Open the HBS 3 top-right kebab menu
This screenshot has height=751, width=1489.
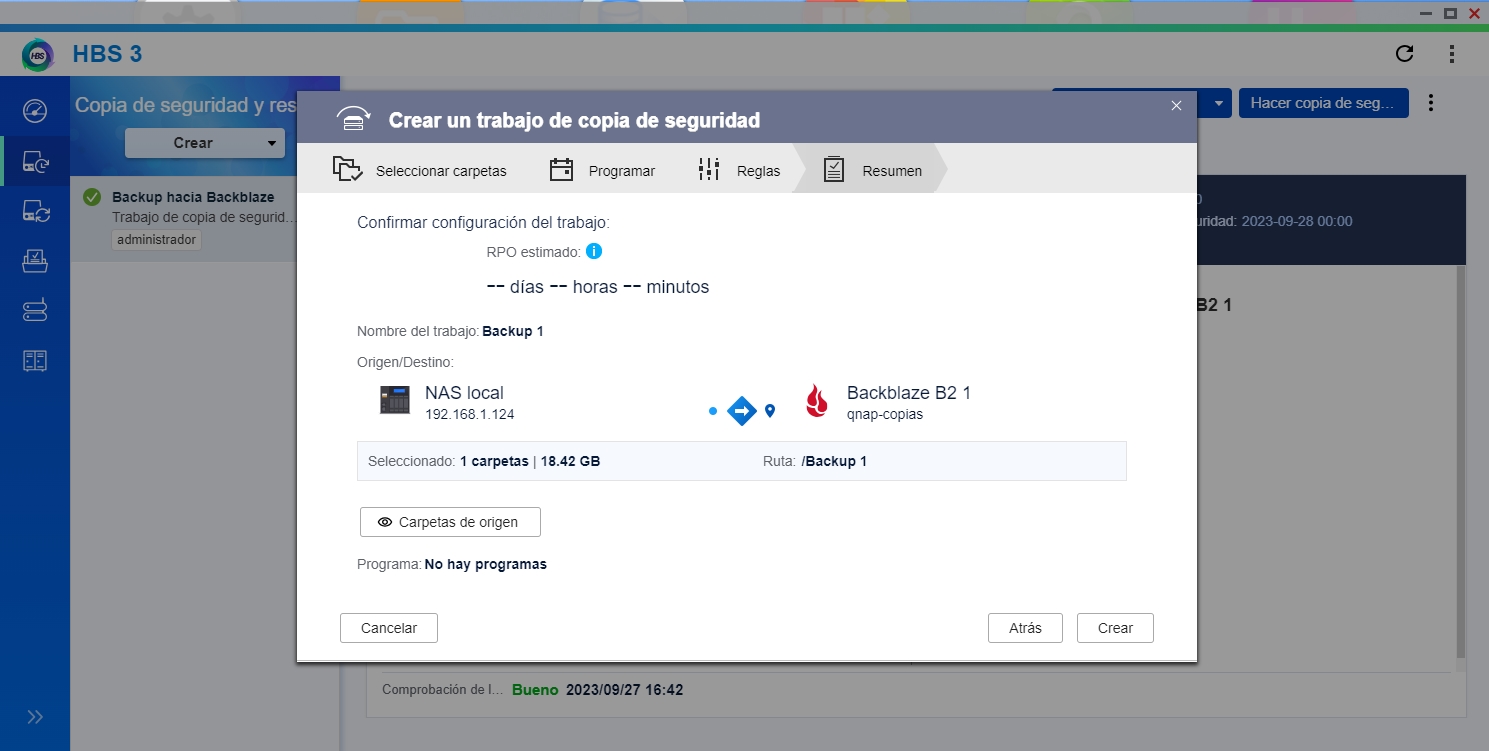pyautogui.click(x=1452, y=54)
